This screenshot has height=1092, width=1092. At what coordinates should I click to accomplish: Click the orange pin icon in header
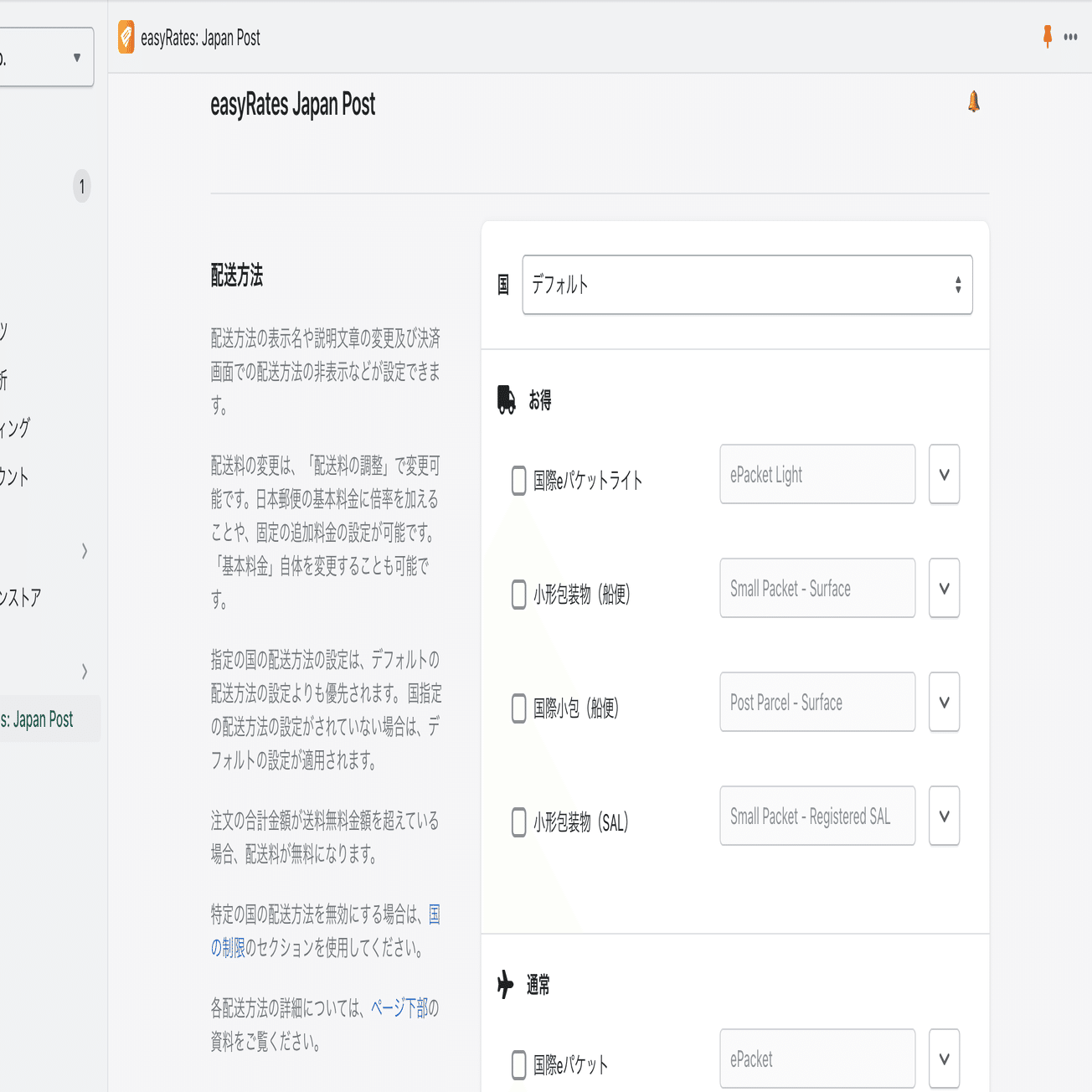1047,36
